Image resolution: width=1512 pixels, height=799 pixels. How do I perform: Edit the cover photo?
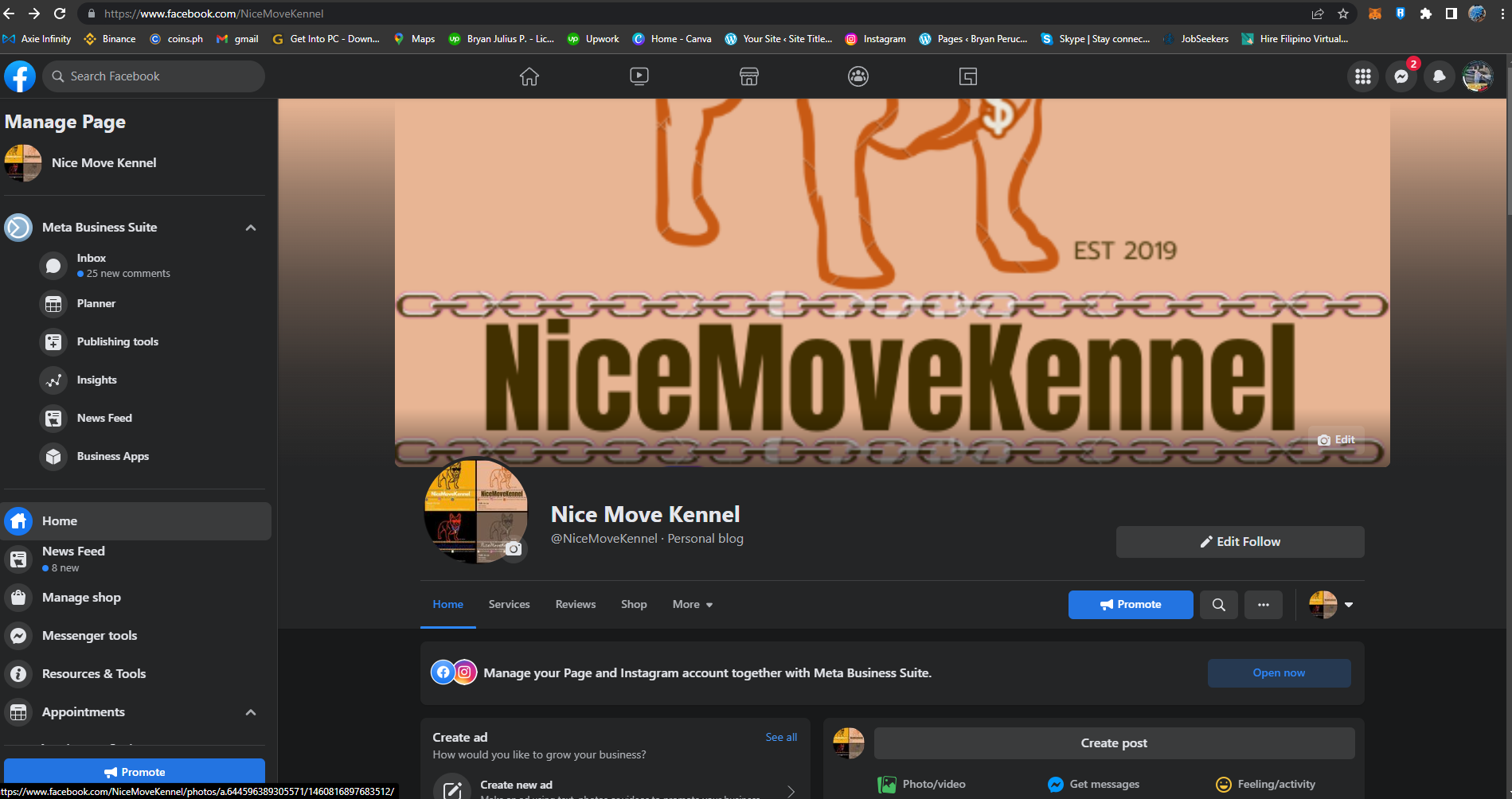[1336, 440]
